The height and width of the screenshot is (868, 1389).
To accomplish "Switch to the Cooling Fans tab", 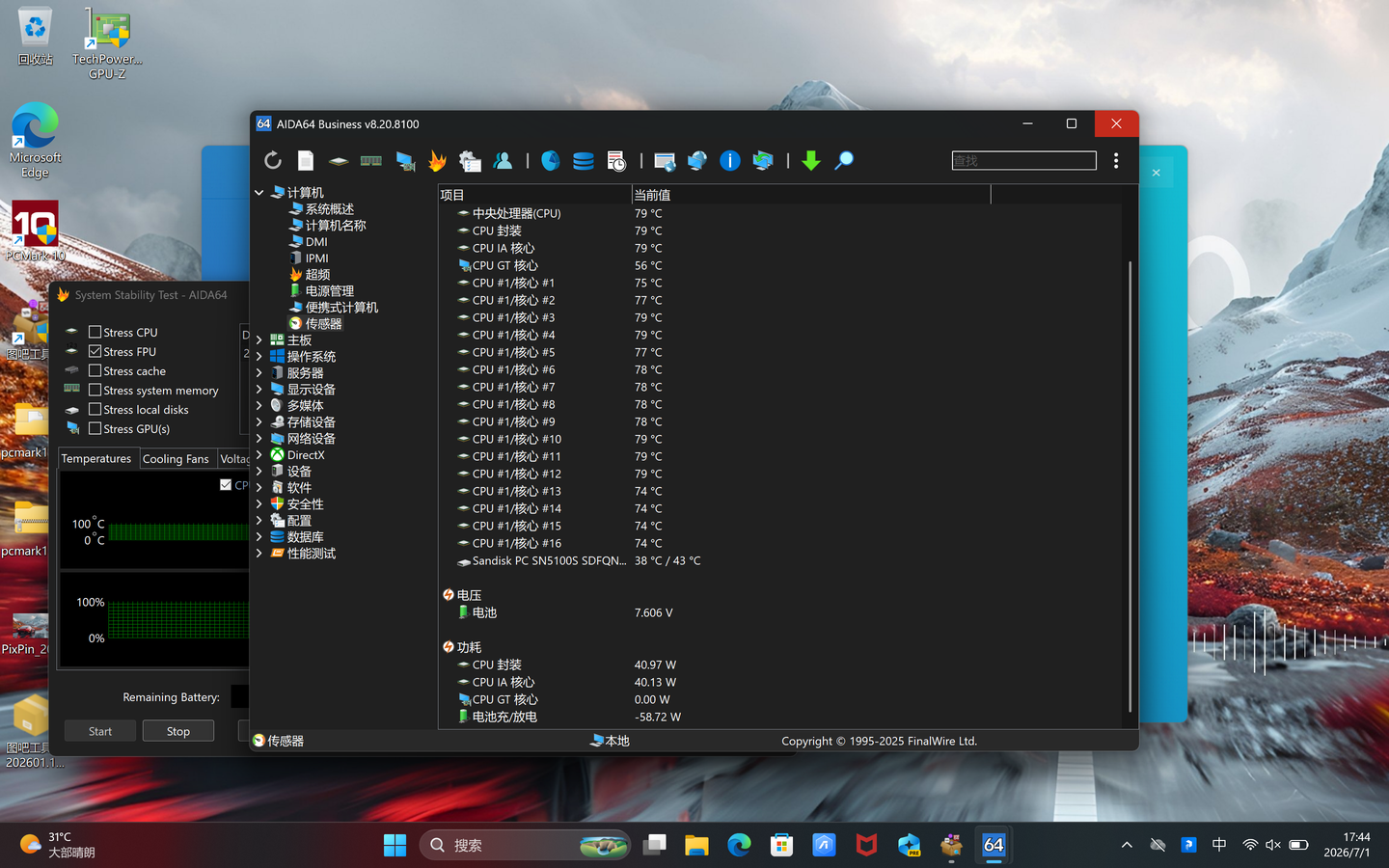I will (x=176, y=459).
